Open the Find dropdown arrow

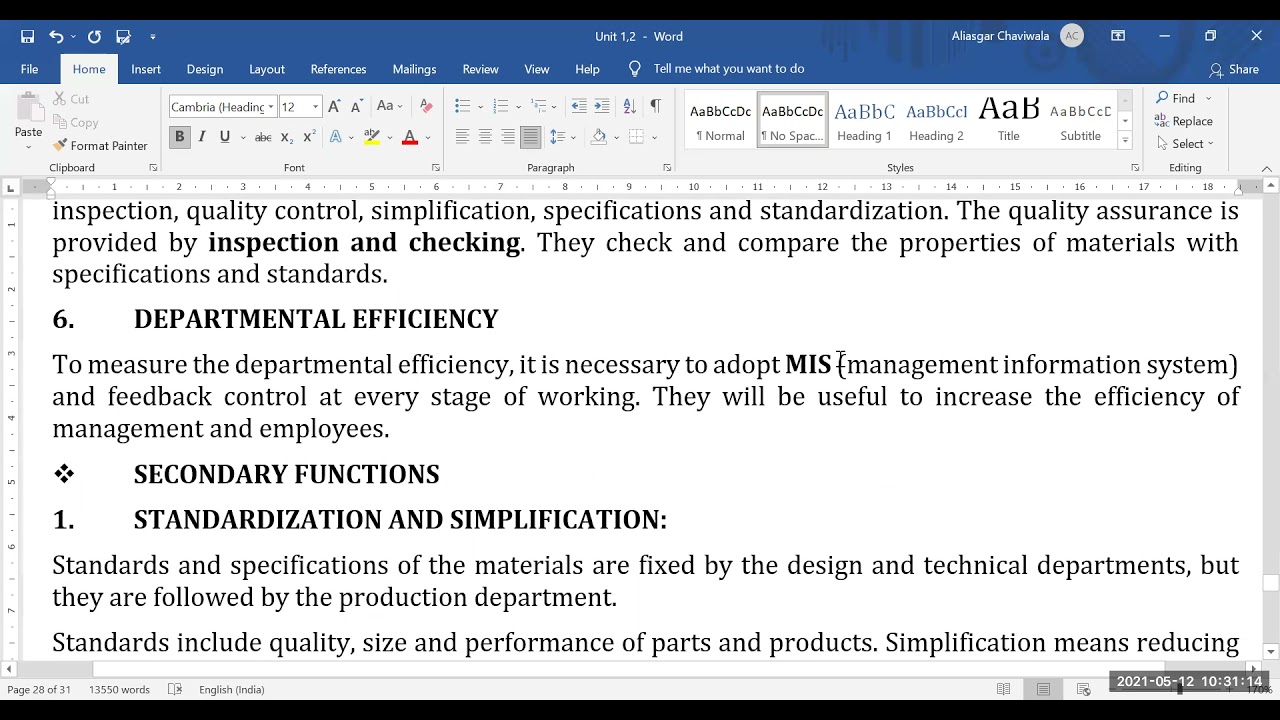tap(1208, 98)
